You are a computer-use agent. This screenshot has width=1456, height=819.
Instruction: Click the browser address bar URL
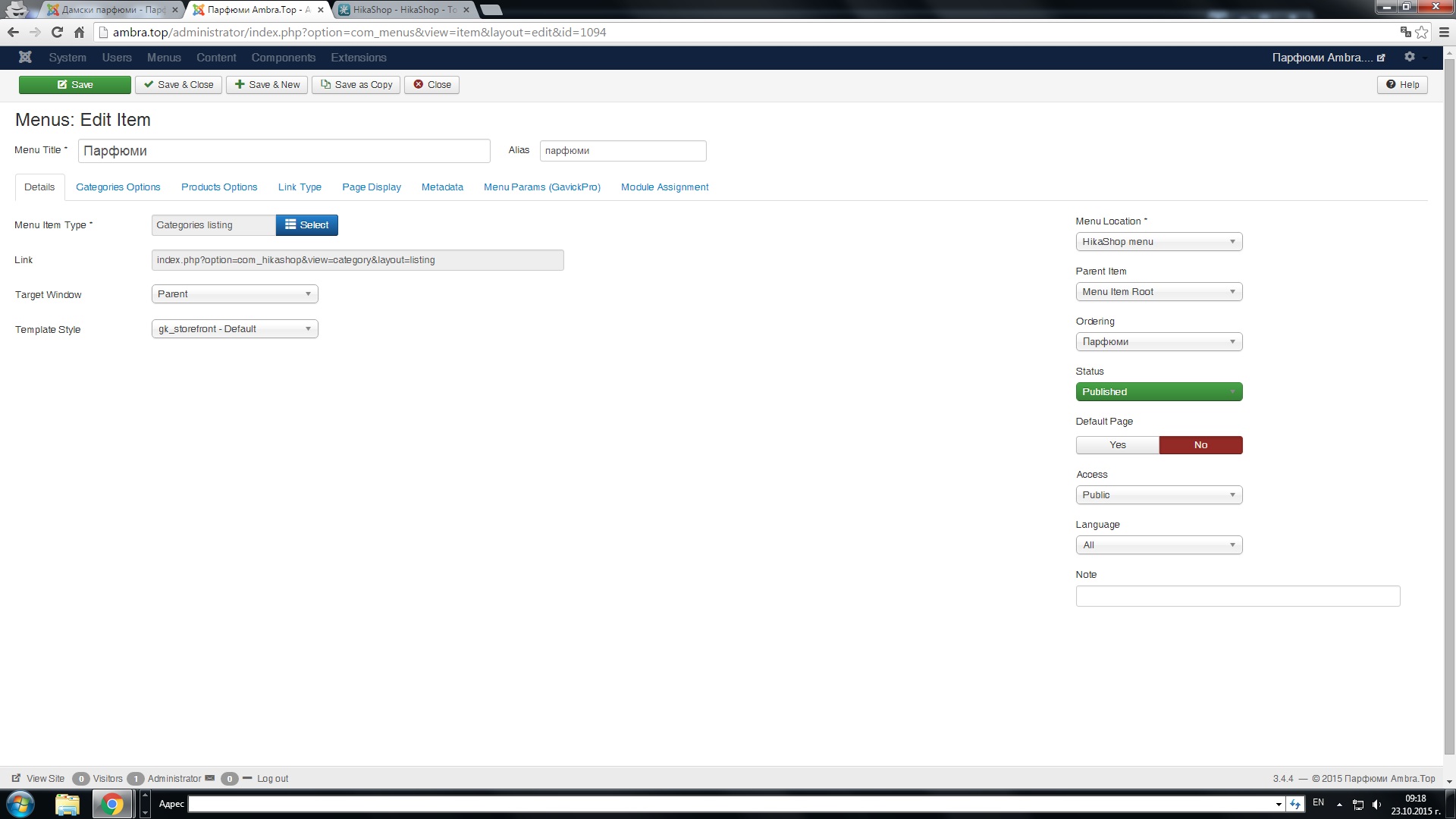(x=359, y=33)
